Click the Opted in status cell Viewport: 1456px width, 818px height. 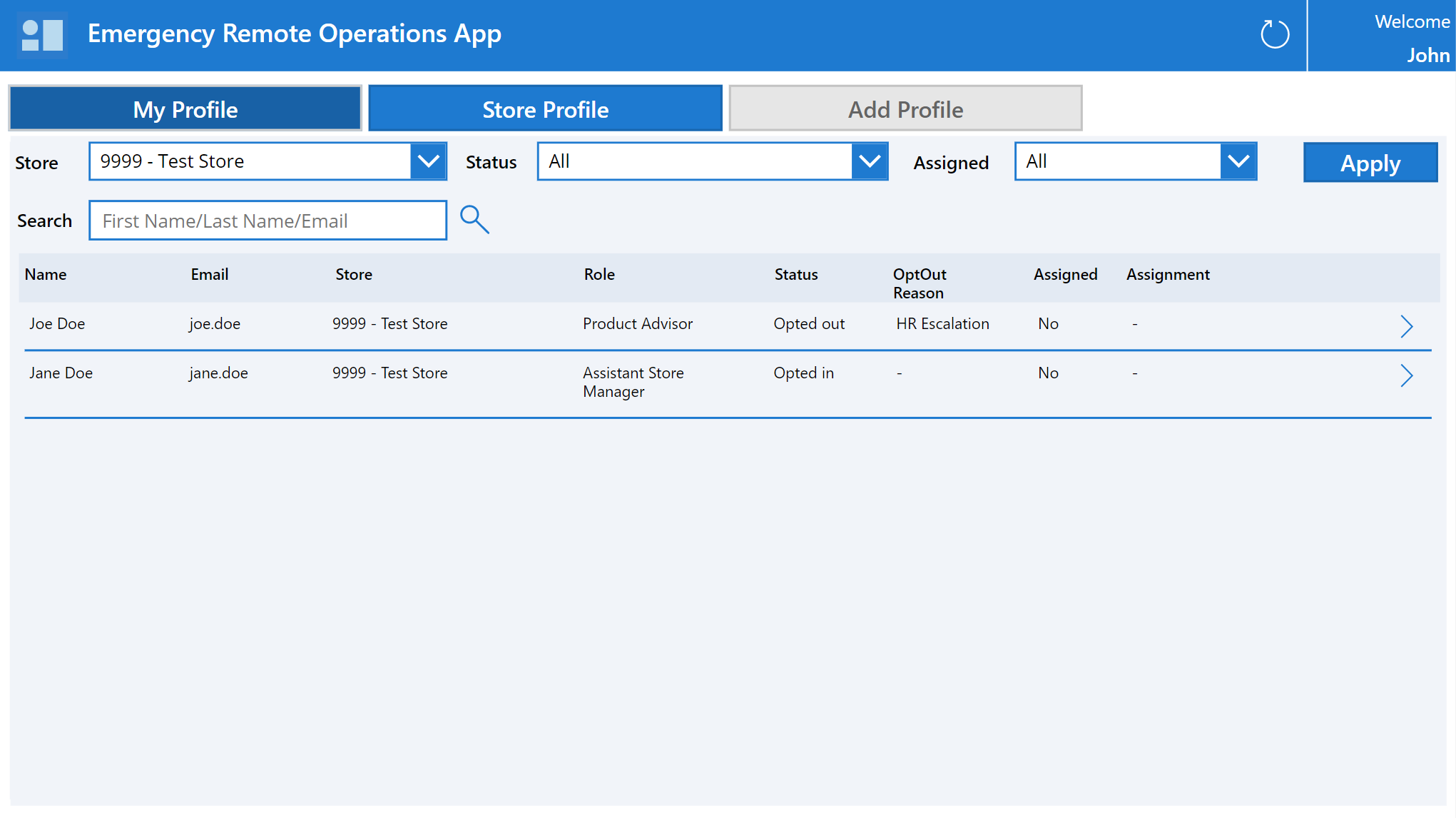pos(803,373)
